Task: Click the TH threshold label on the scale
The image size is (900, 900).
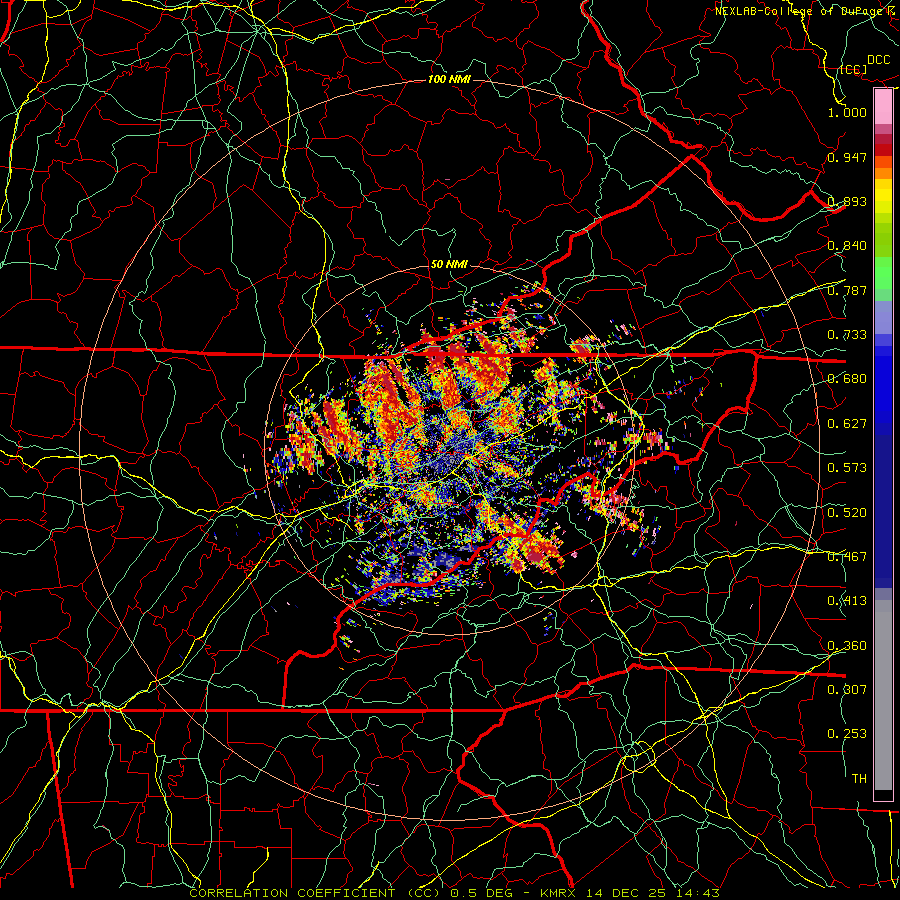Action: click(x=859, y=779)
